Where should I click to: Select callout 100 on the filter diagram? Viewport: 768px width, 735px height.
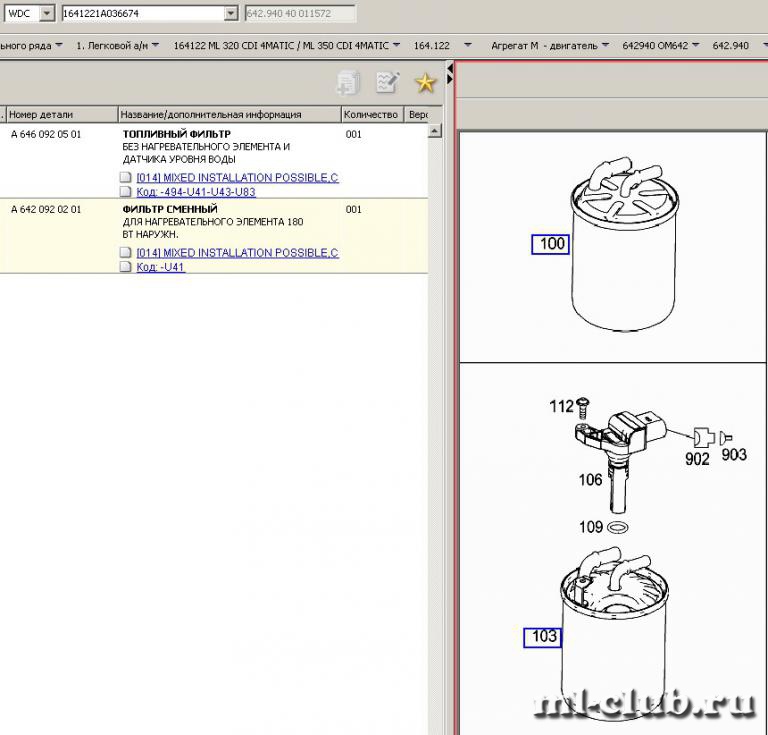click(550, 243)
